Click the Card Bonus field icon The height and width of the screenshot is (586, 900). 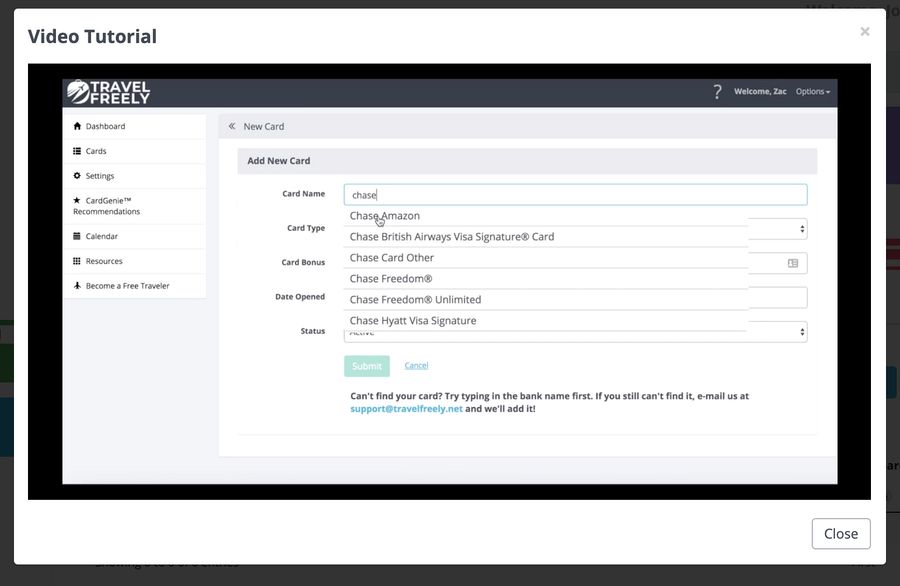[x=793, y=263]
